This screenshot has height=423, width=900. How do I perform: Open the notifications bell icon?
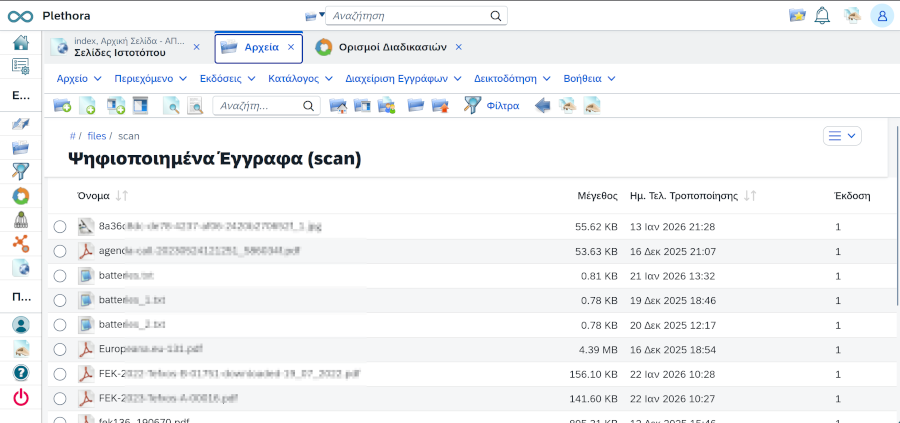pyautogui.click(x=823, y=15)
